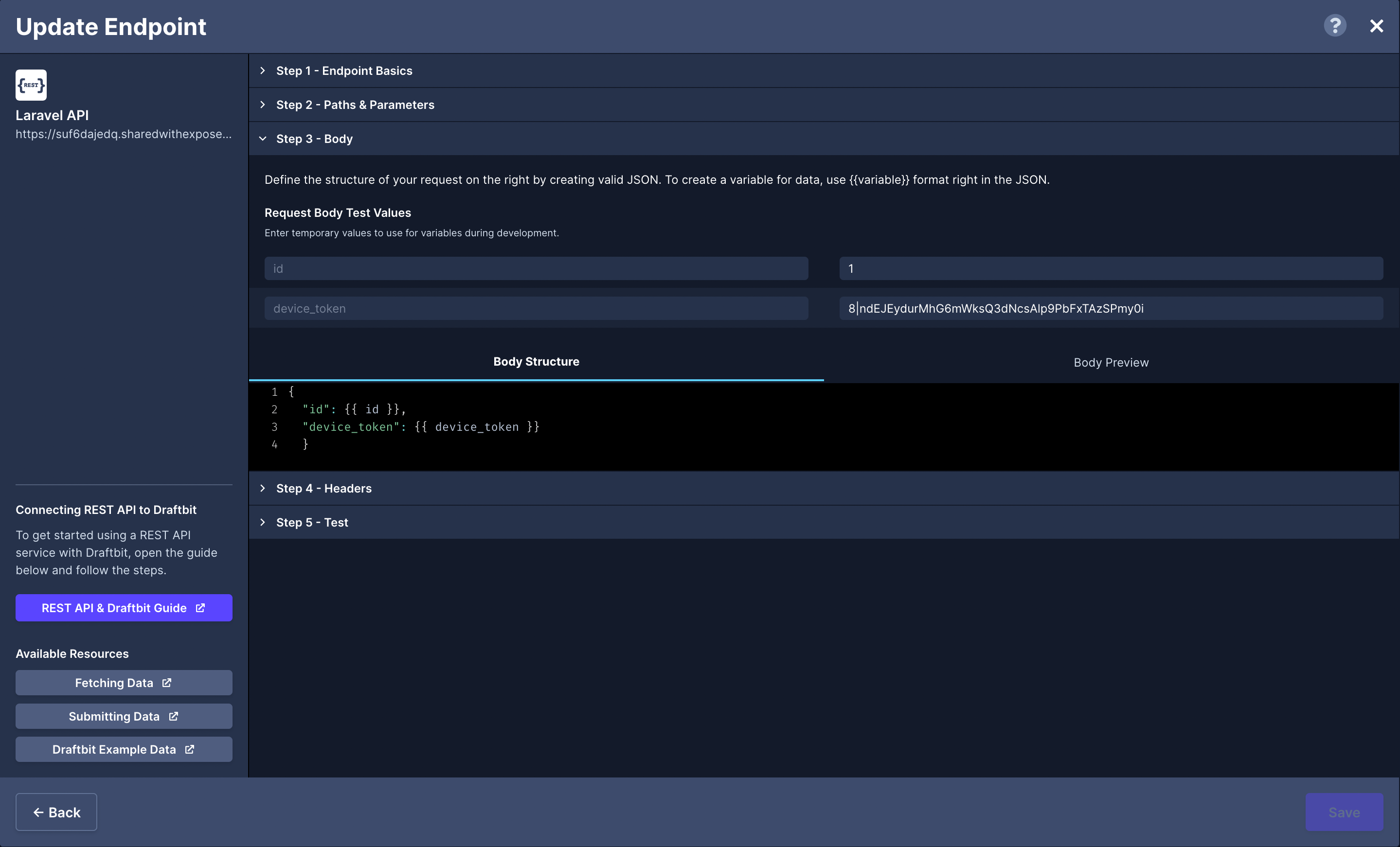This screenshot has width=1400, height=847.
Task: Click the Available Resources heading
Action: pyautogui.click(x=72, y=653)
